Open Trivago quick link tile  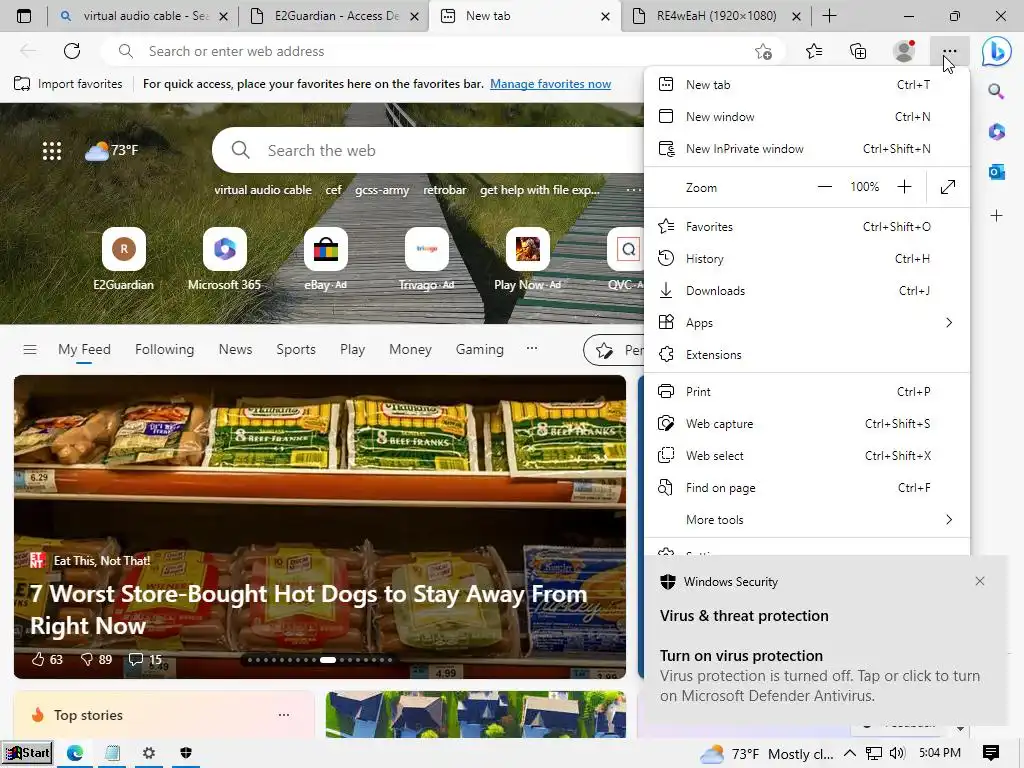(x=426, y=259)
